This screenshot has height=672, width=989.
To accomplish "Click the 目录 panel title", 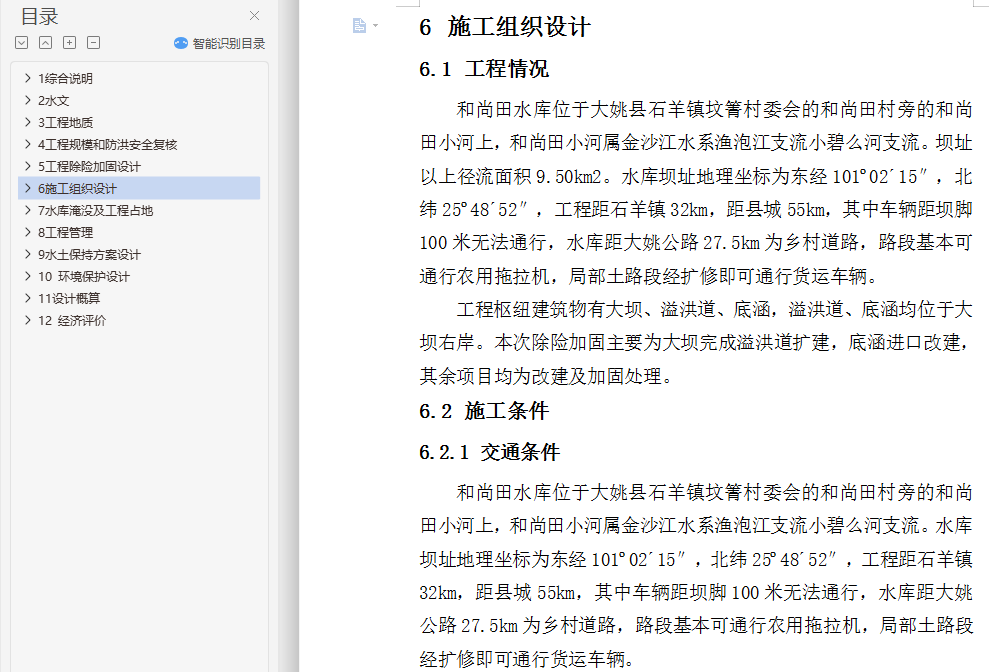I will (x=39, y=16).
